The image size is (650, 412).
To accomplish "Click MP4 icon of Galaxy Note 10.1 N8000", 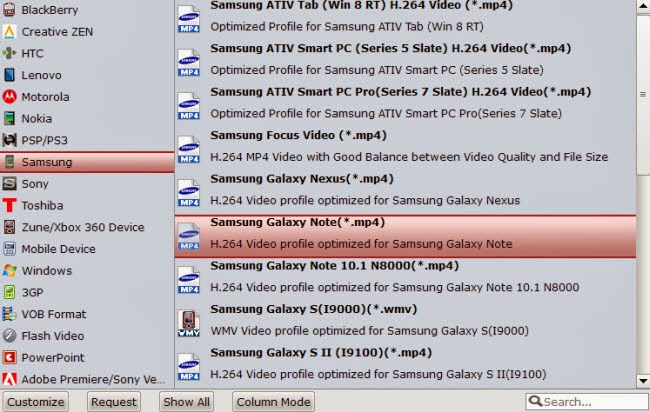I will [189, 280].
